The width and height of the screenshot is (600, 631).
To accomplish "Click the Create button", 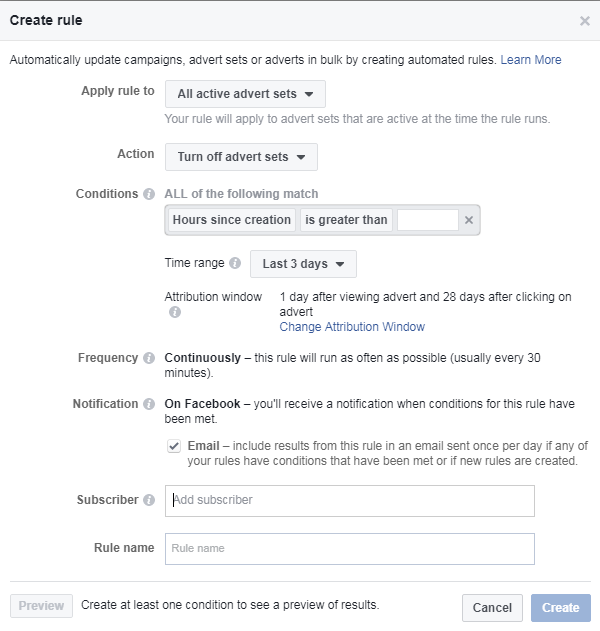I will point(561,608).
